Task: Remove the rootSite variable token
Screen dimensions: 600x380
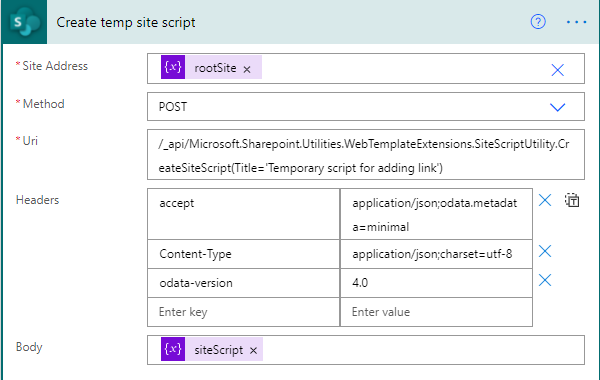Action: pos(247,69)
